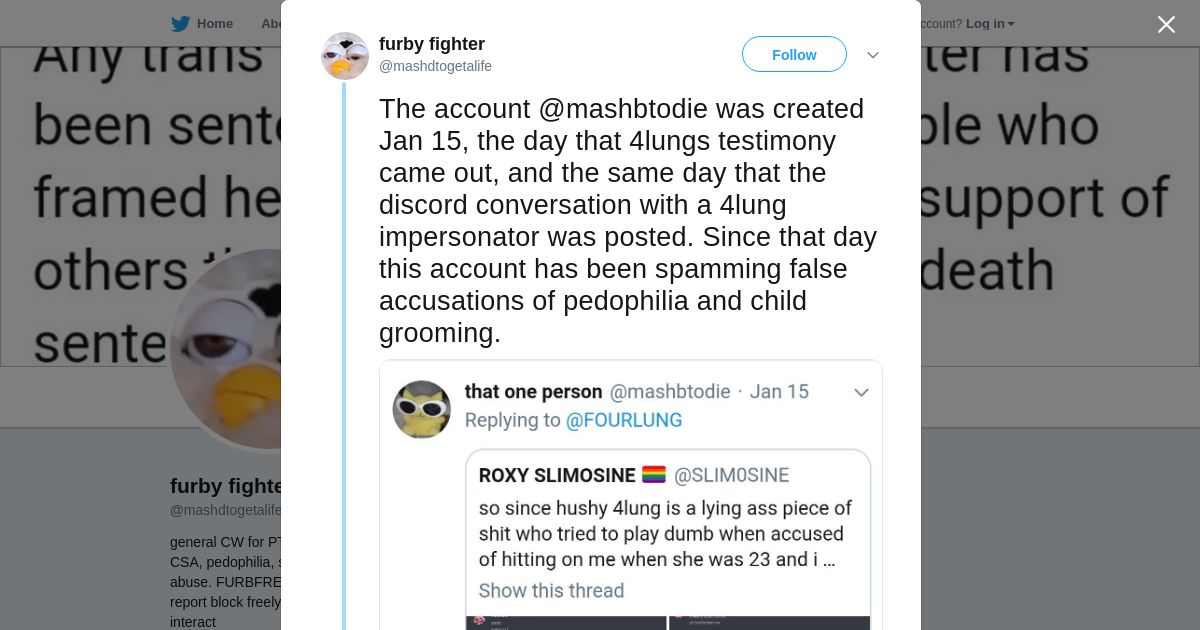Click Show this thread
The height and width of the screenshot is (630, 1200).
coord(551,590)
